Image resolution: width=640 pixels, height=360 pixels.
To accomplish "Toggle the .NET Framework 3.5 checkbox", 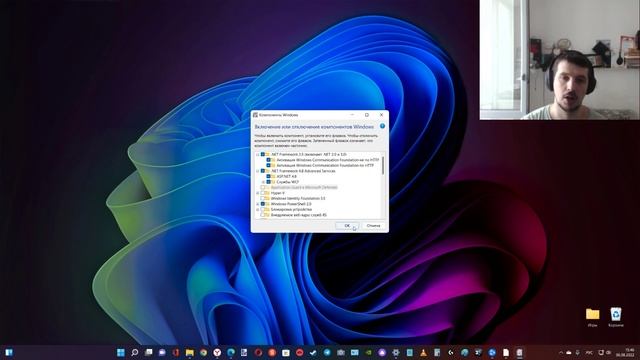I will pos(263,154).
